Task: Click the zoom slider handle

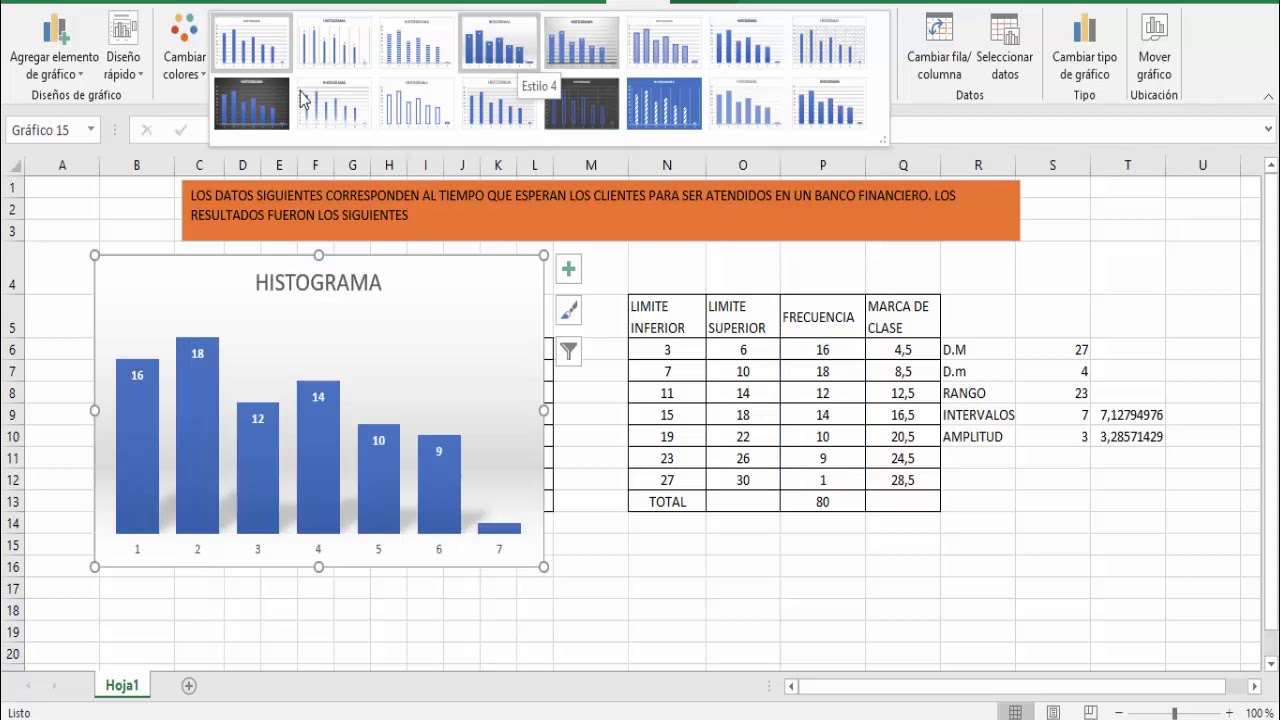Action: pyautogui.click(x=1175, y=712)
